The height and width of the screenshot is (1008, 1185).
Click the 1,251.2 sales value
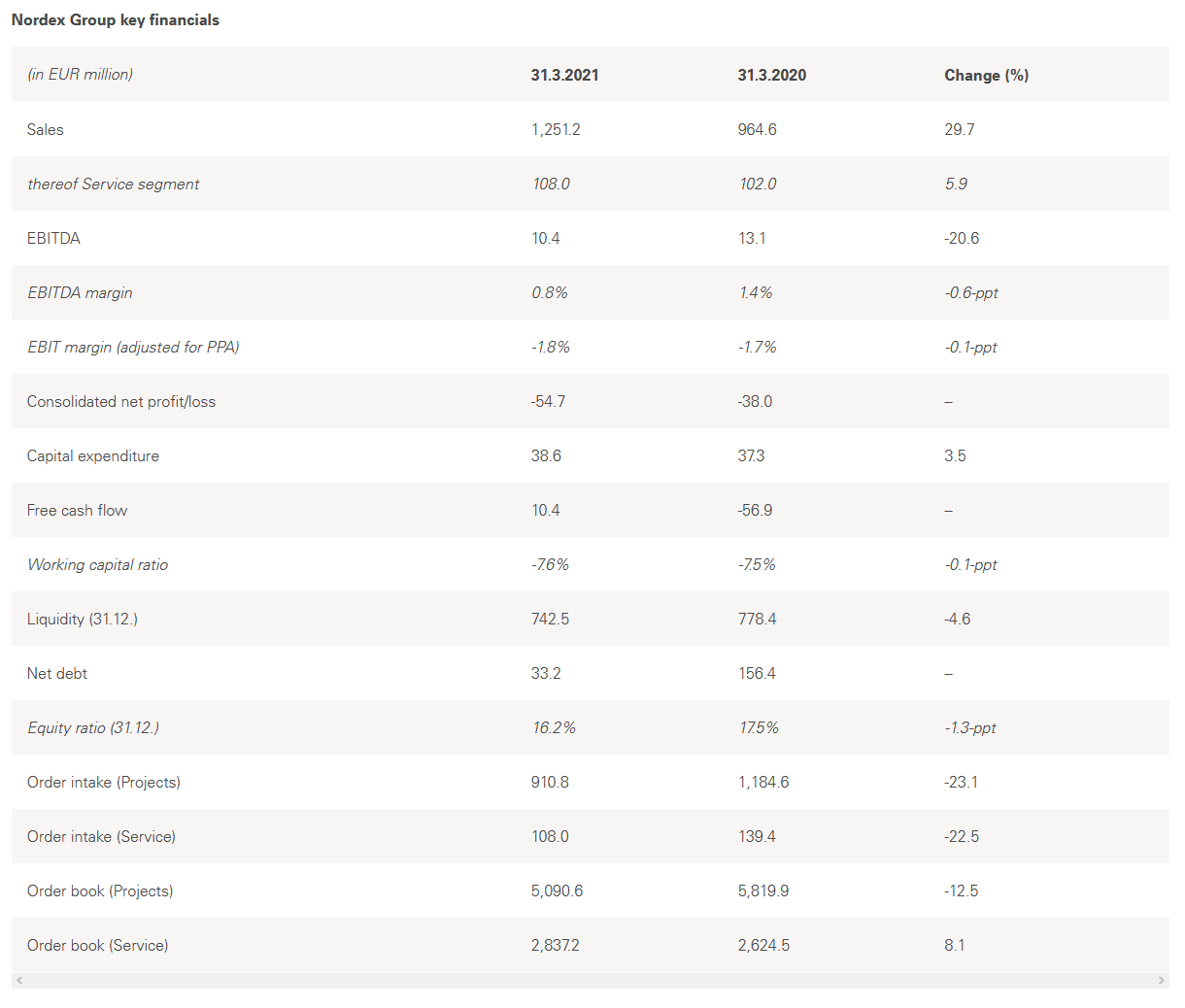tap(556, 129)
